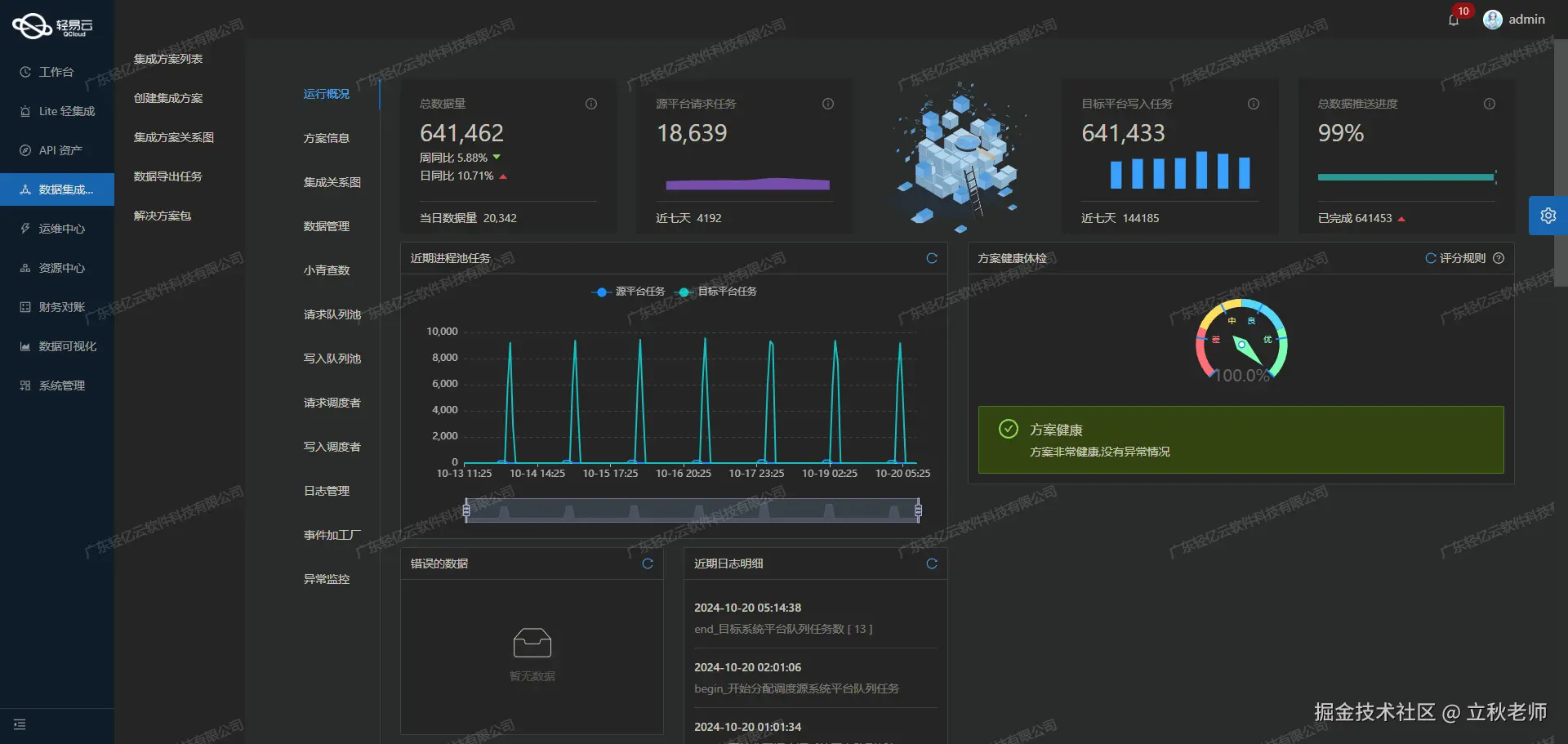Open 工作台 in left sidebar
Screen dimensions: 1568x744
[x=57, y=72]
